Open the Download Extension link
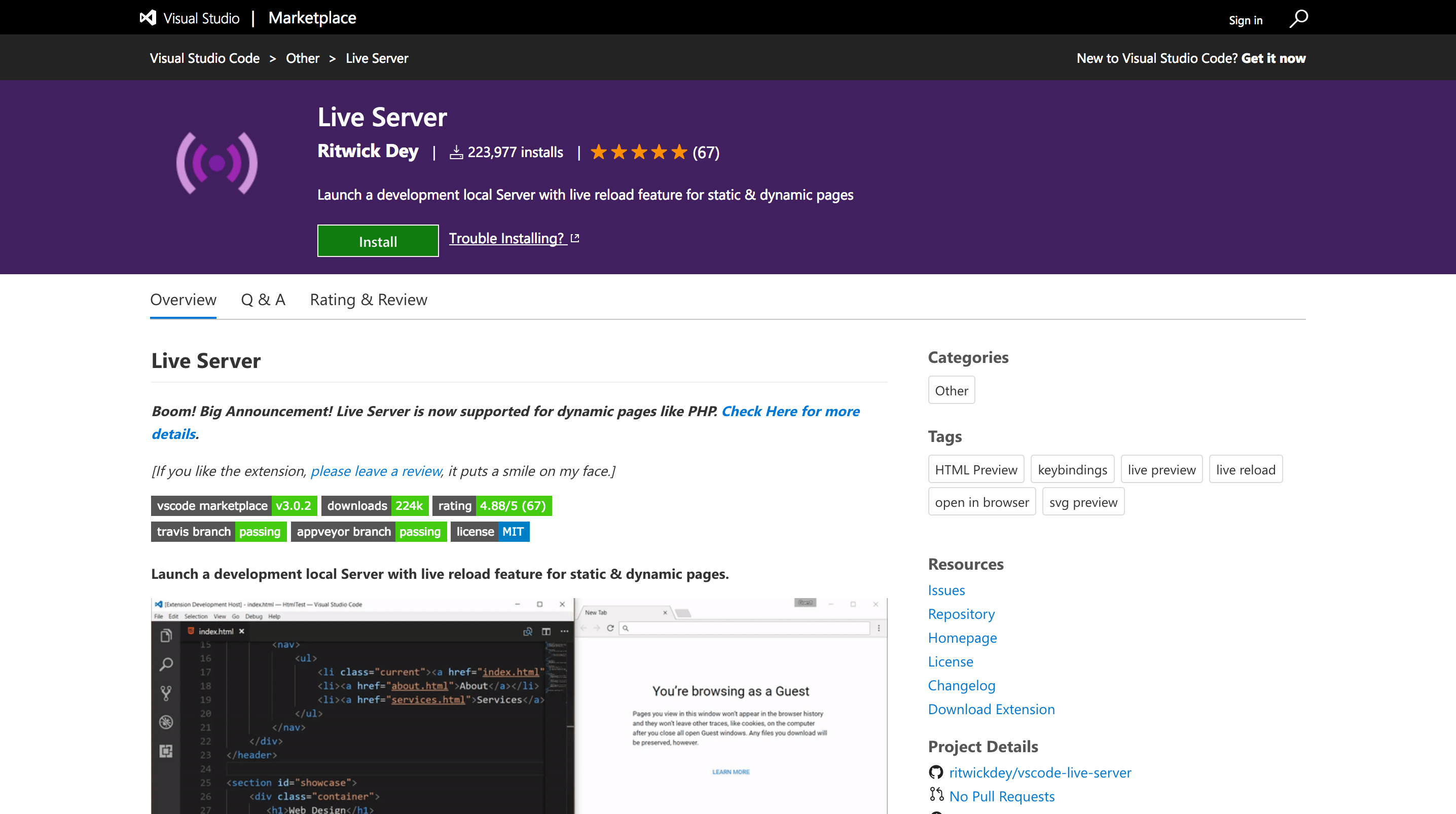Screen dimensions: 1456x814 pyautogui.click(x=991, y=709)
